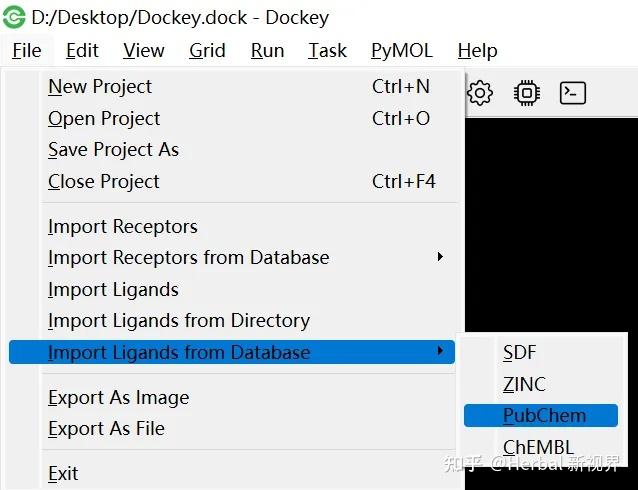Open the terminal console toolbar icon
Image resolution: width=638 pixels, height=490 pixels.
click(x=572, y=93)
